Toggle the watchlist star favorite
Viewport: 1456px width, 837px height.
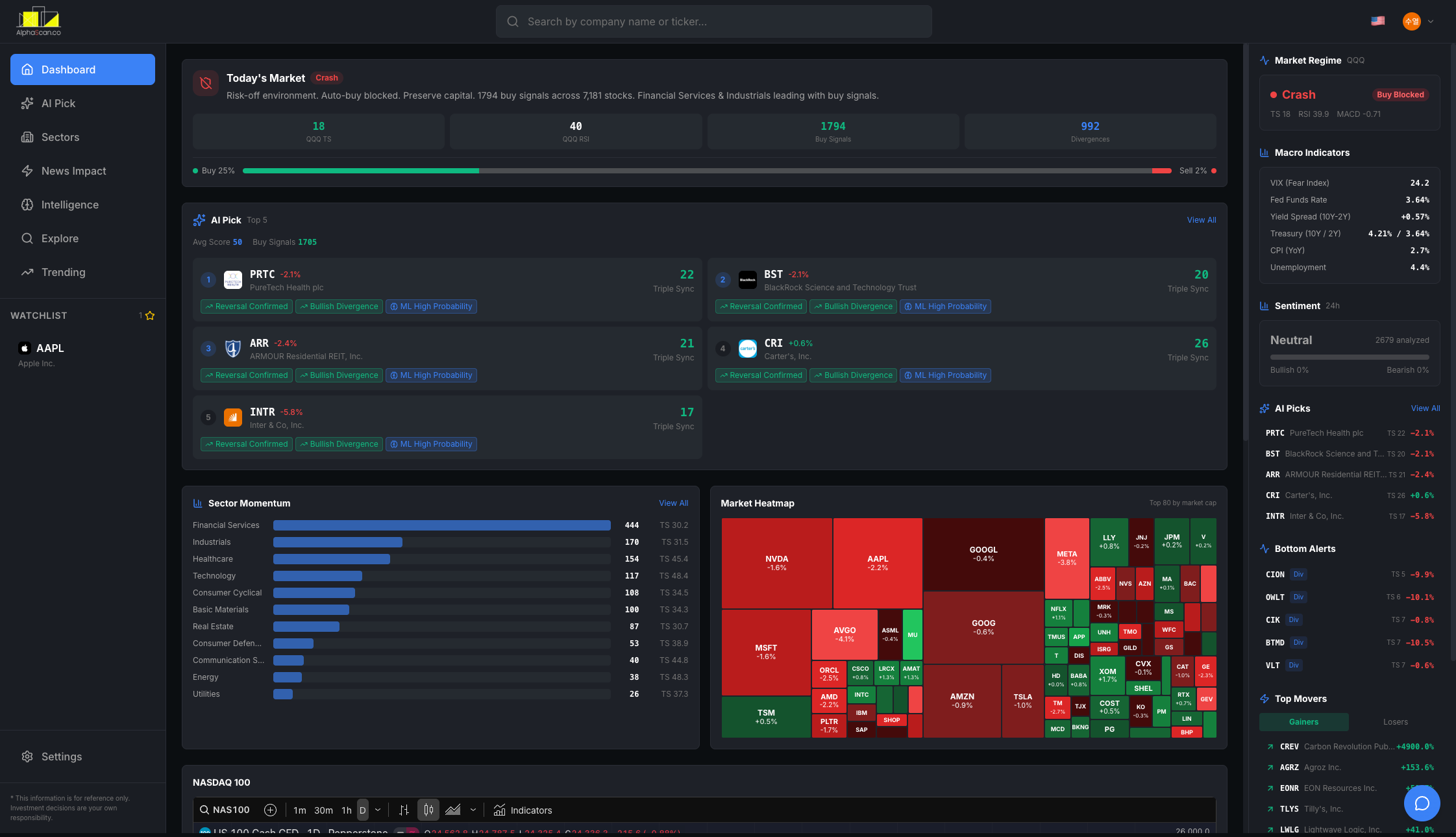click(x=149, y=316)
